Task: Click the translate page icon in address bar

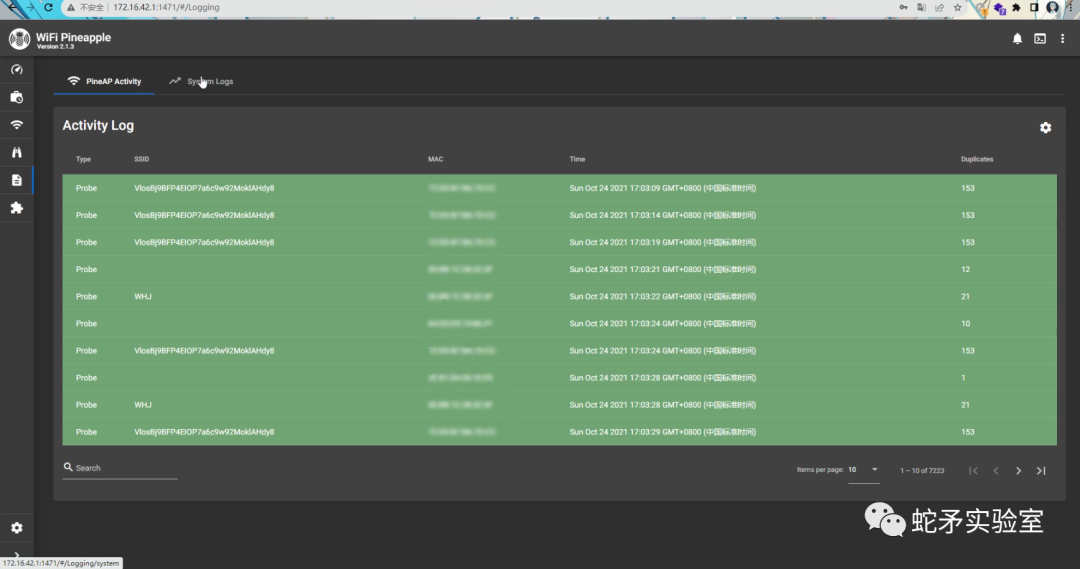Action: 922,8
